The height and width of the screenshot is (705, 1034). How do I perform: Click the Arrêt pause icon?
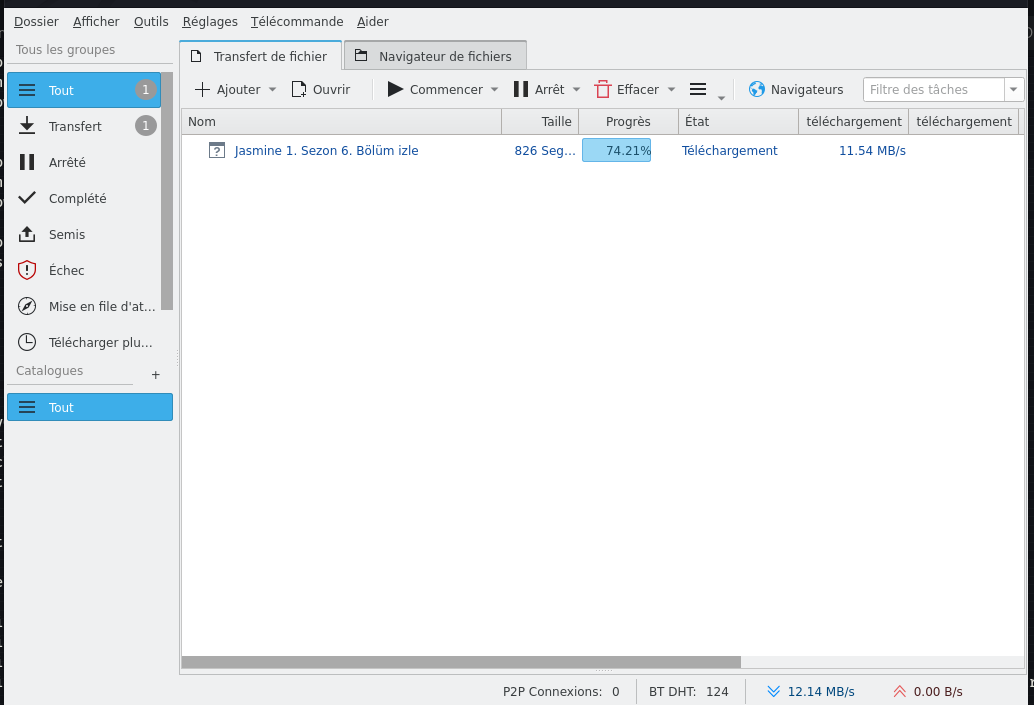point(521,89)
